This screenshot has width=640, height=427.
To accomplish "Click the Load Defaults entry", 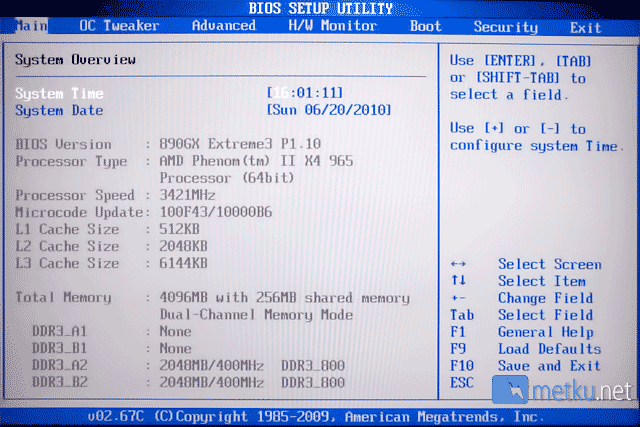I will (x=549, y=349).
